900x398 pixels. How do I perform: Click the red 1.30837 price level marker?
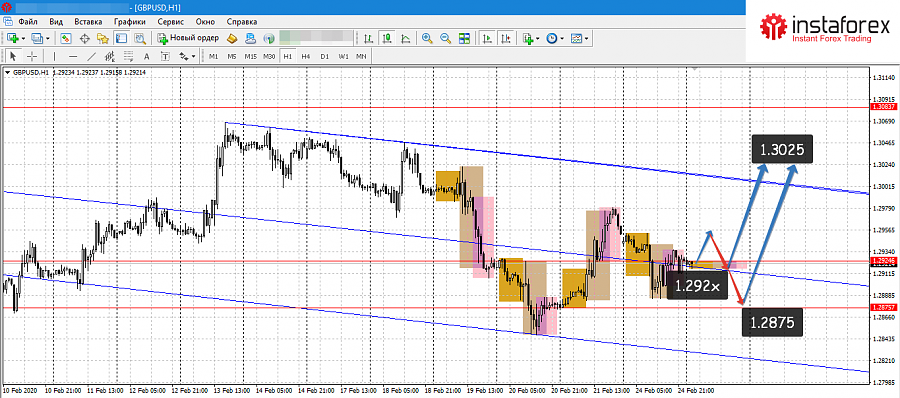coord(881,107)
